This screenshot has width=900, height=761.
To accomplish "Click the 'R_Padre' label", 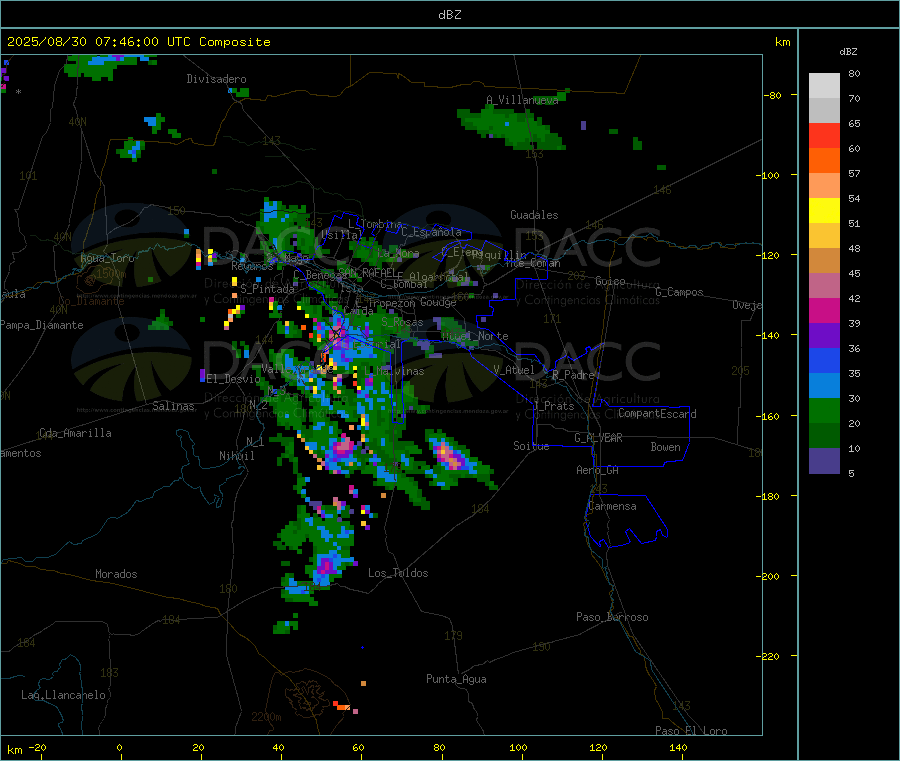I will 573,375.
